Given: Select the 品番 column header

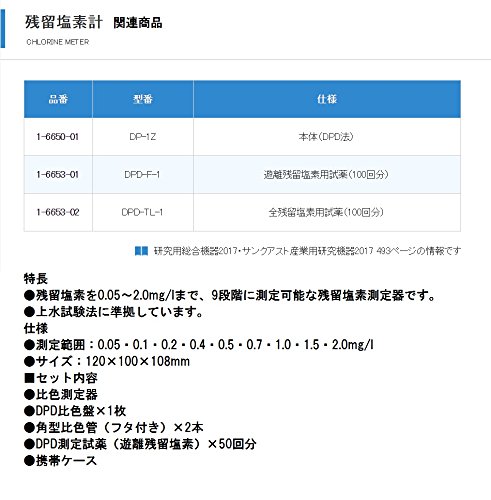Looking at the screenshot, I should coord(58,99).
